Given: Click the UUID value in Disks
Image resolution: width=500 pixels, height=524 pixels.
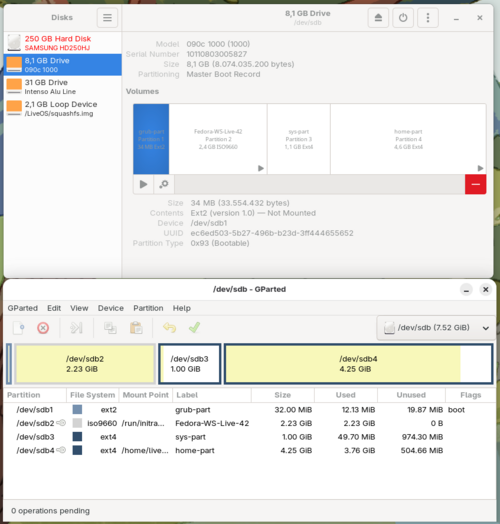Looking at the screenshot, I should coord(272,233).
